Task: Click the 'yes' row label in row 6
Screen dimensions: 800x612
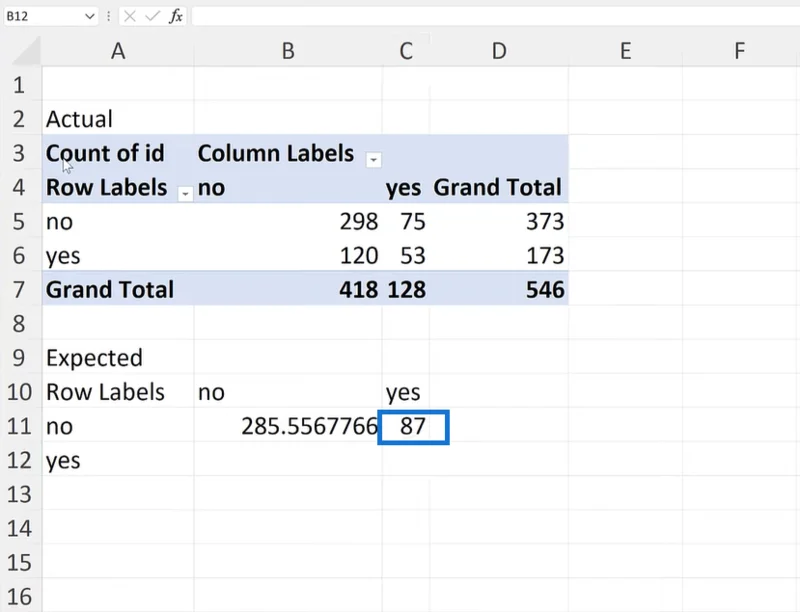Action: 63,256
